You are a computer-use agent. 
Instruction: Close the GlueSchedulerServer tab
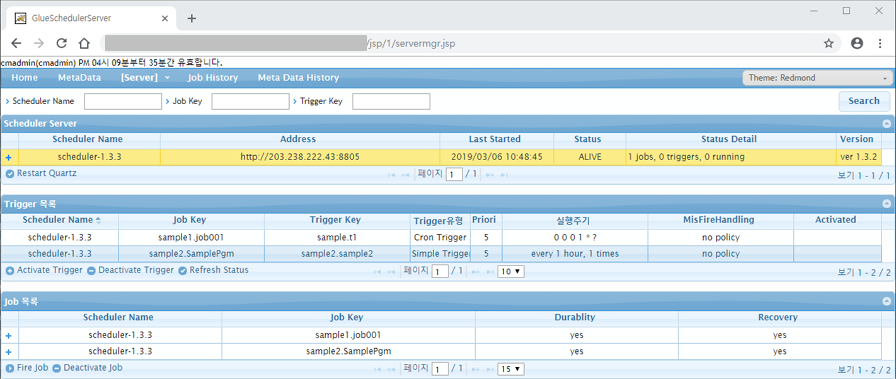[165, 18]
